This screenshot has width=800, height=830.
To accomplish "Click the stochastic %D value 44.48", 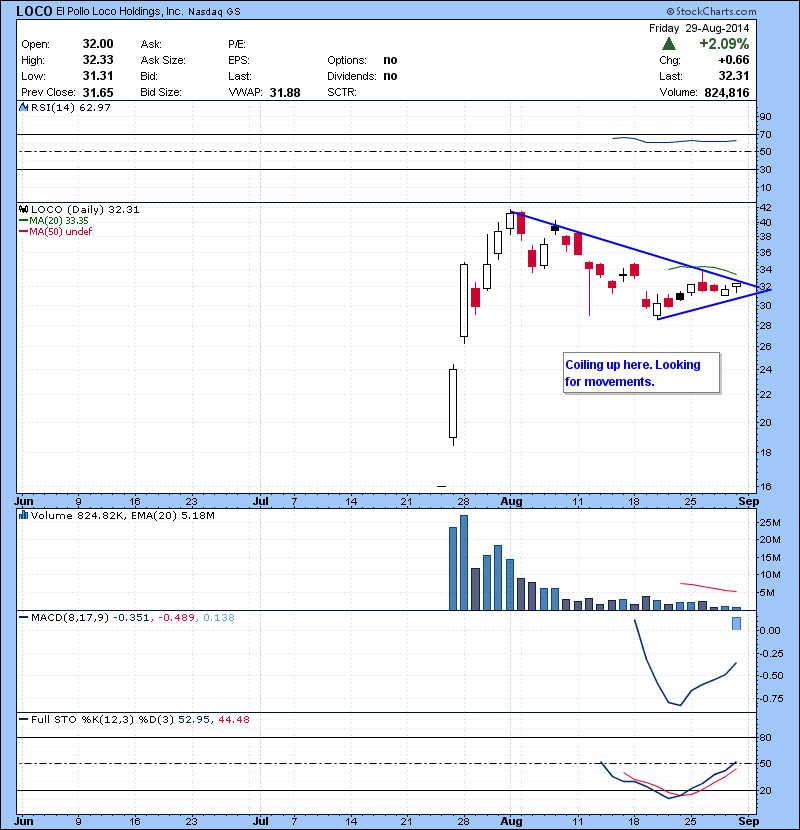I will [233, 720].
